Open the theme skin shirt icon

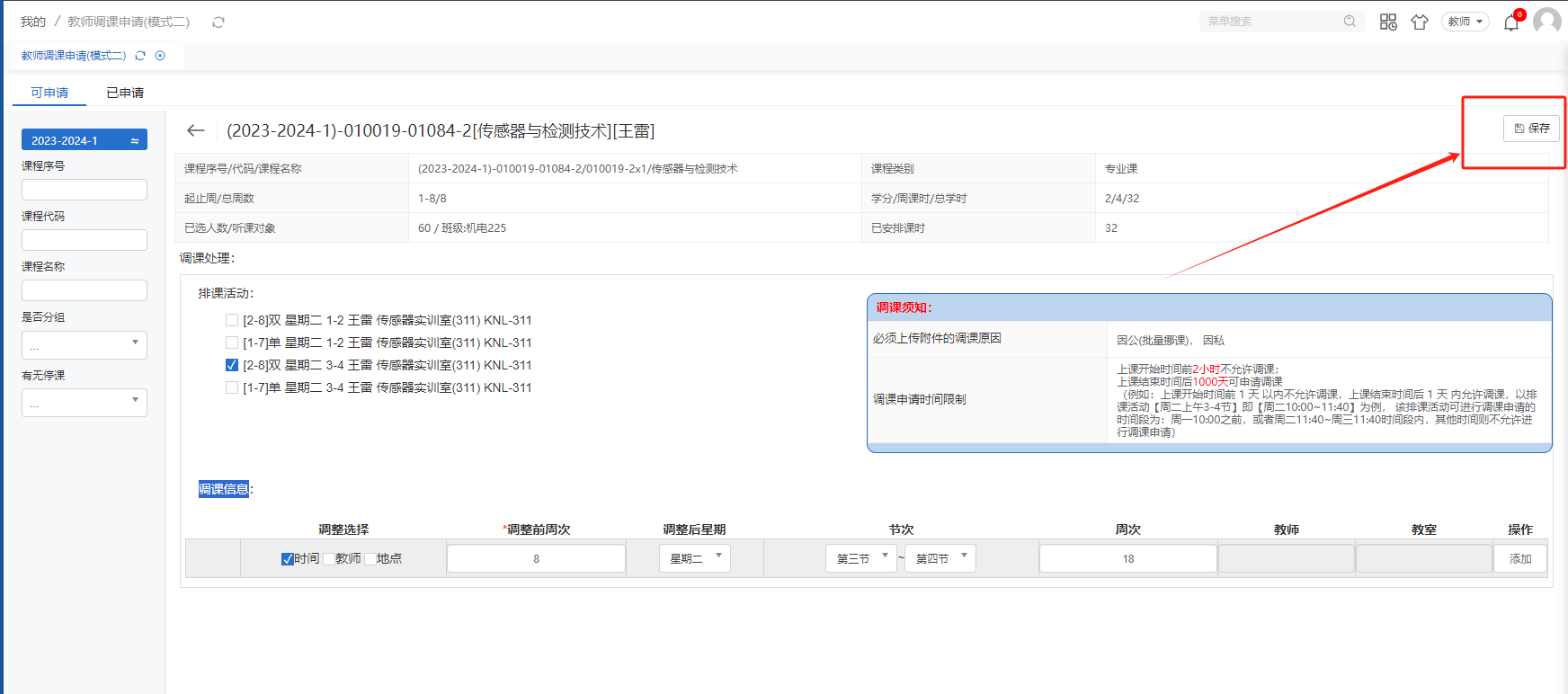coord(1420,22)
